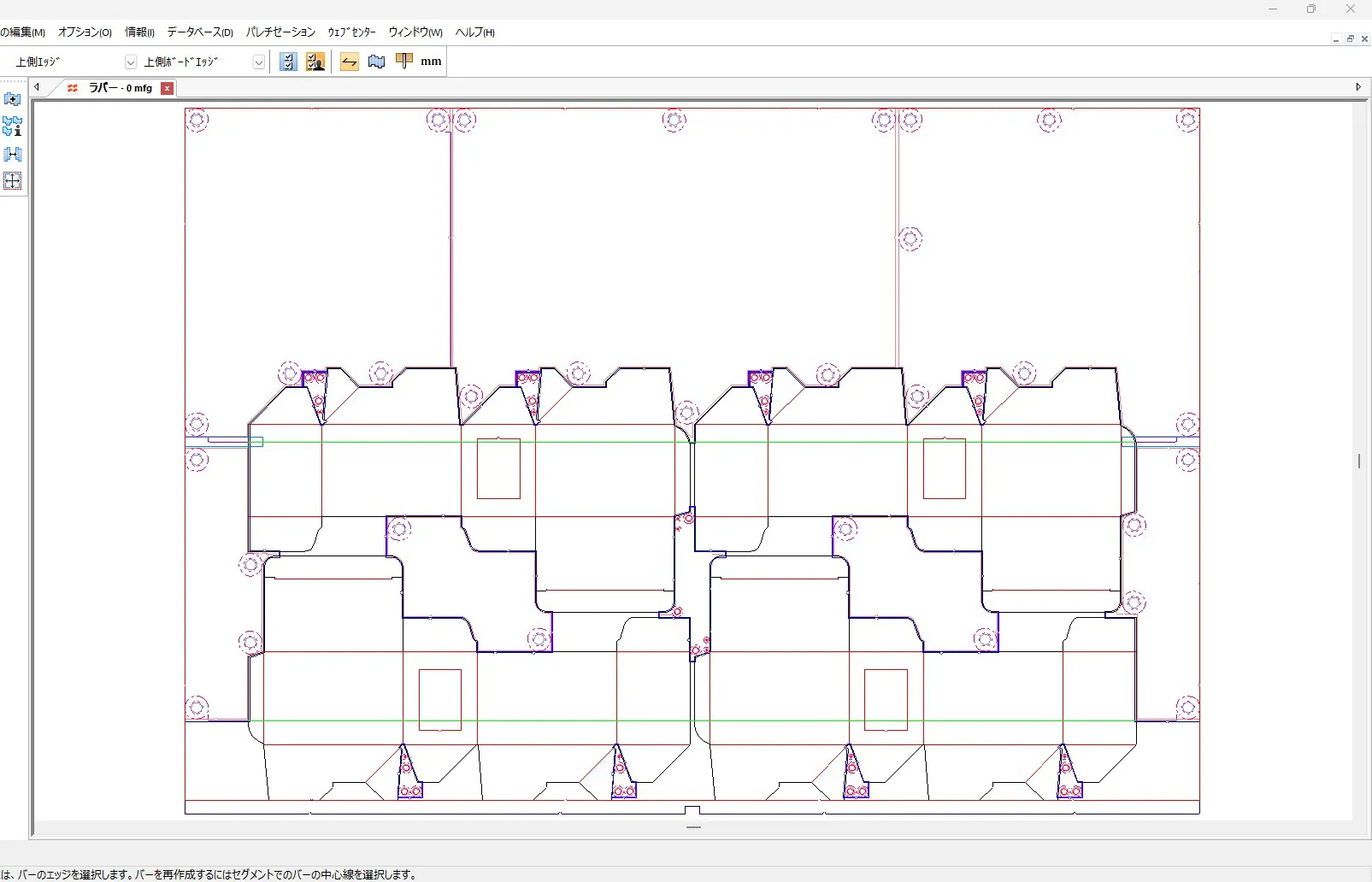The width and height of the screenshot is (1372, 882).
Task: Open the ヘルプ(H) menu
Action: [x=474, y=32]
